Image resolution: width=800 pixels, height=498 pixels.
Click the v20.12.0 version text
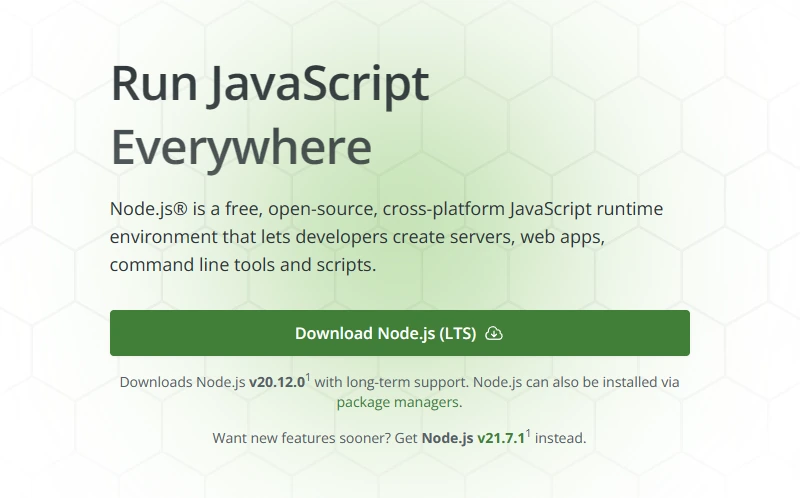coord(277,382)
